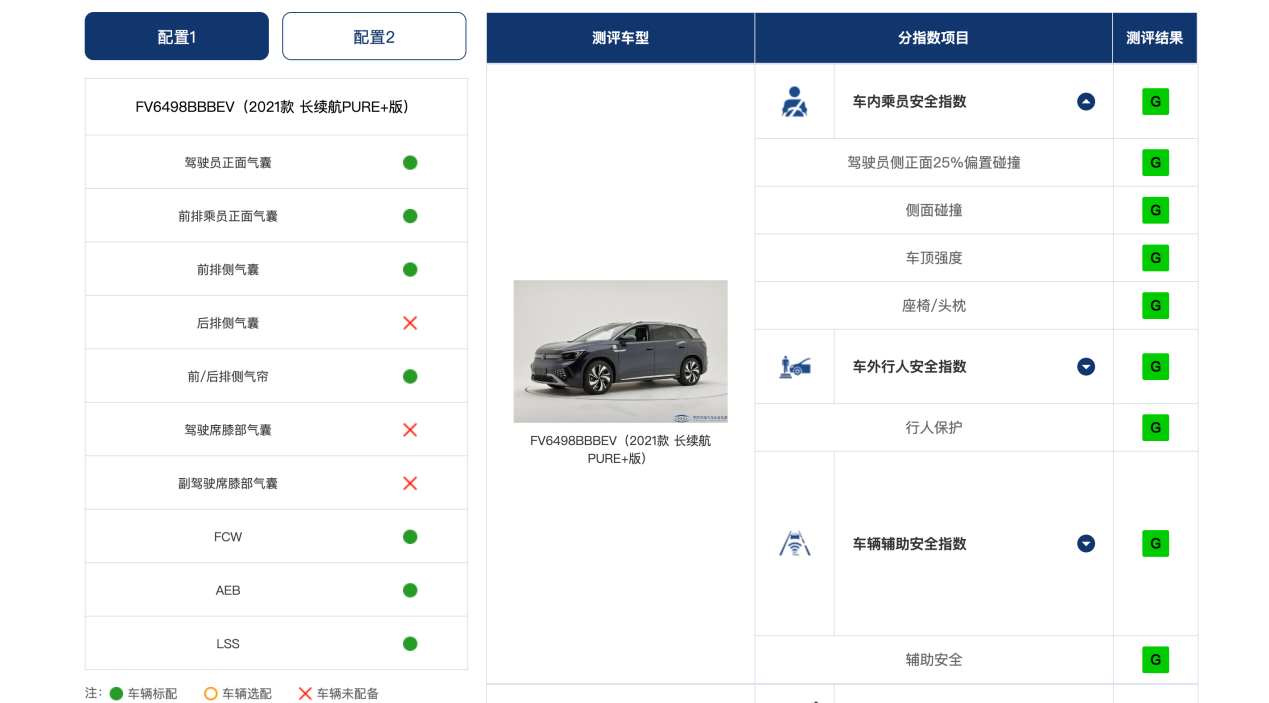Viewport: 1269px width, 703px height.
Task: Click the 车外行人安全指数 pedestrian and car icon
Action: (795, 367)
